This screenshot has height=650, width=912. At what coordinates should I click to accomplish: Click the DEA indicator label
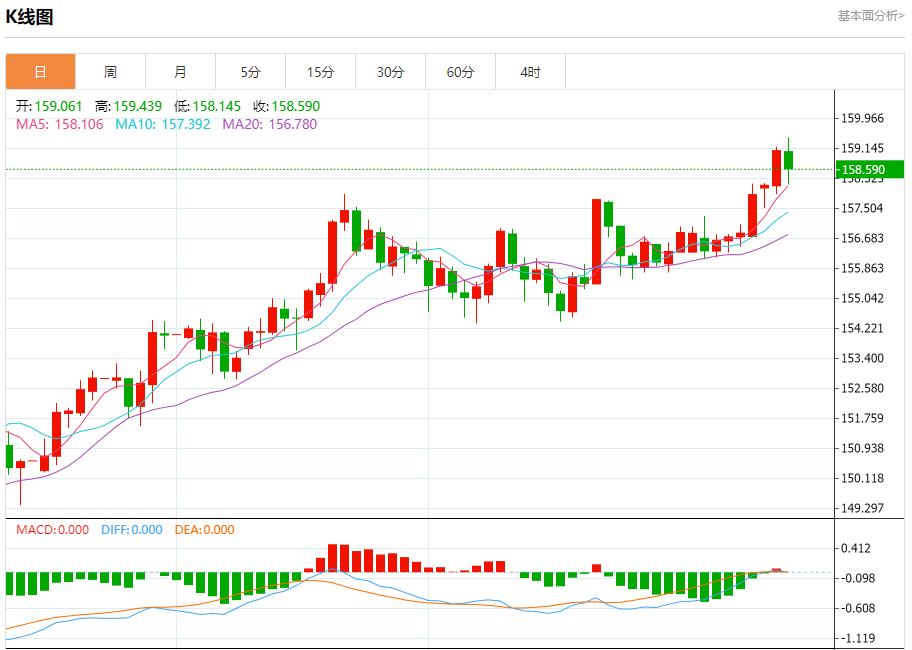[204, 530]
